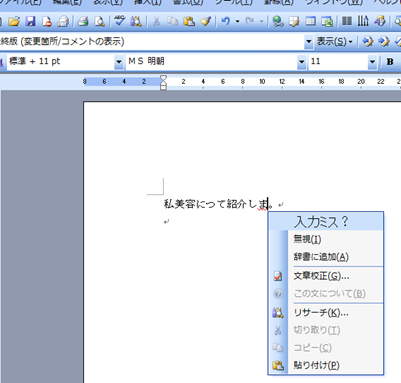401x383 pixels.
Task: Expand the Undo history dropdown arrow
Action: [237, 22]
